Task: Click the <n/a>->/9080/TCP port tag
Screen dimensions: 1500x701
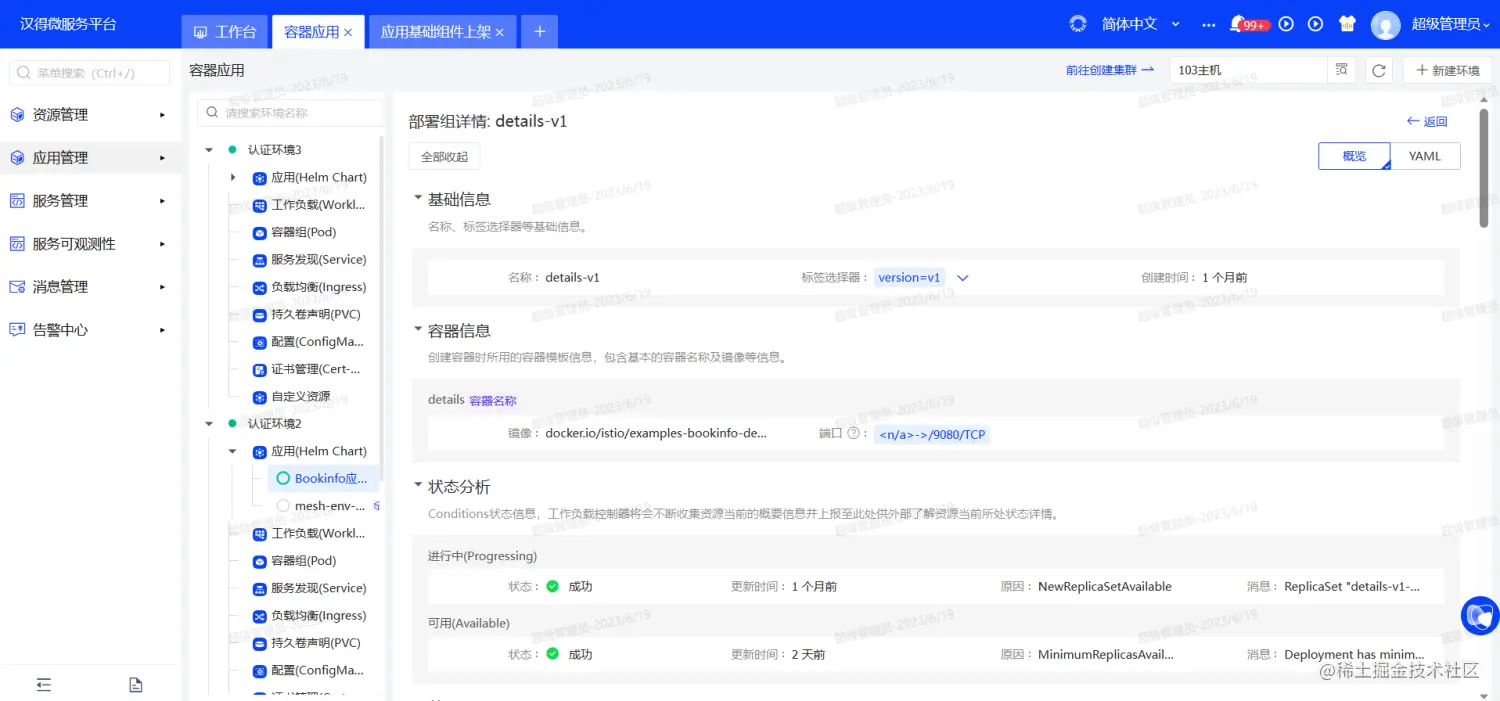Action: (x=932, y=435)
